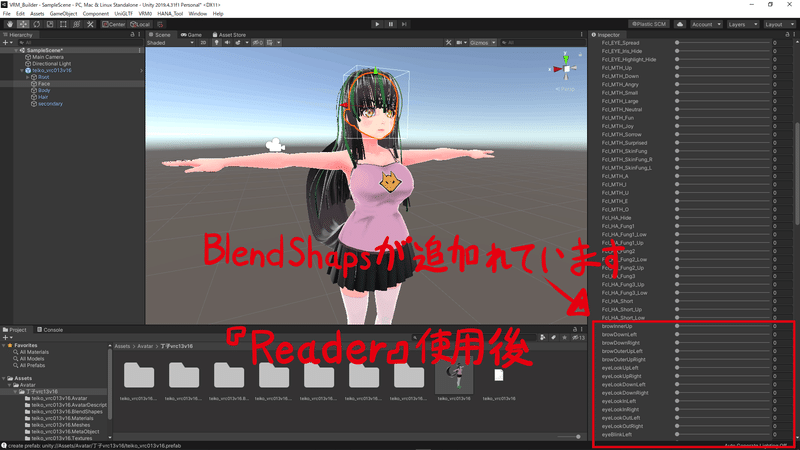Toggle scene lighting lightbulb icon
Image resolution: width=800 pixels, height=450 pixels.
[216, 43]
